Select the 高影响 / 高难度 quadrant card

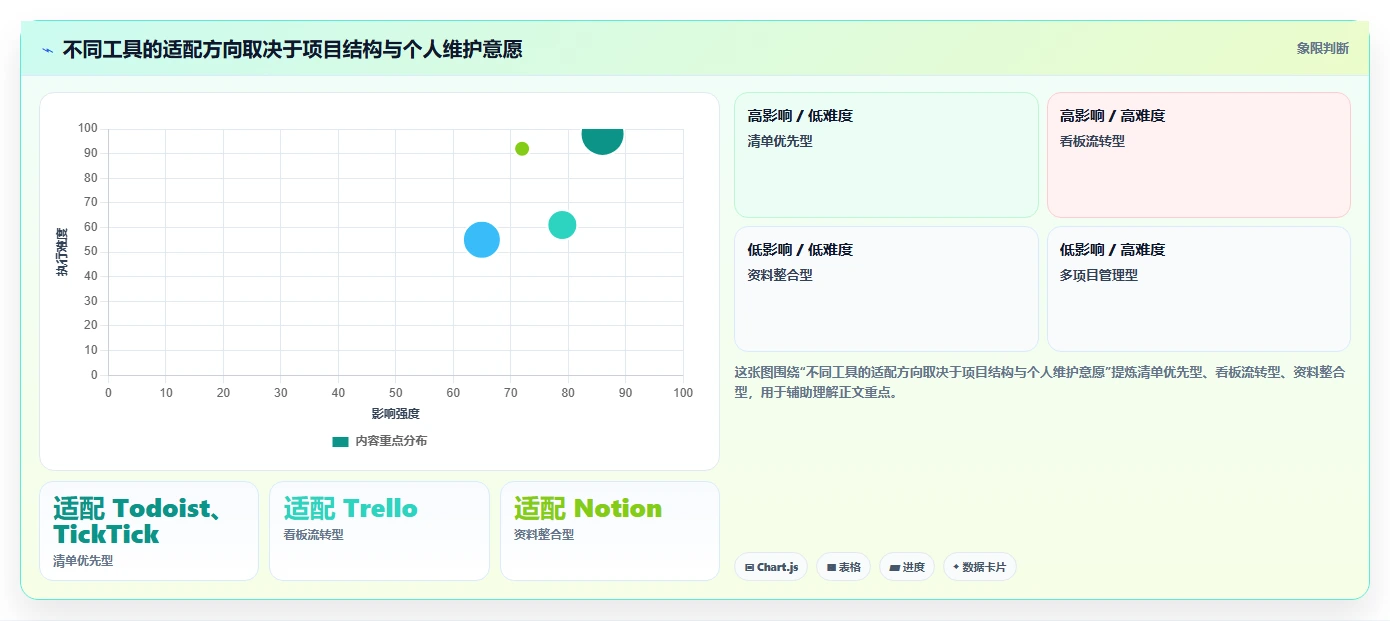pyautogui.click(x=1199, y=155)
